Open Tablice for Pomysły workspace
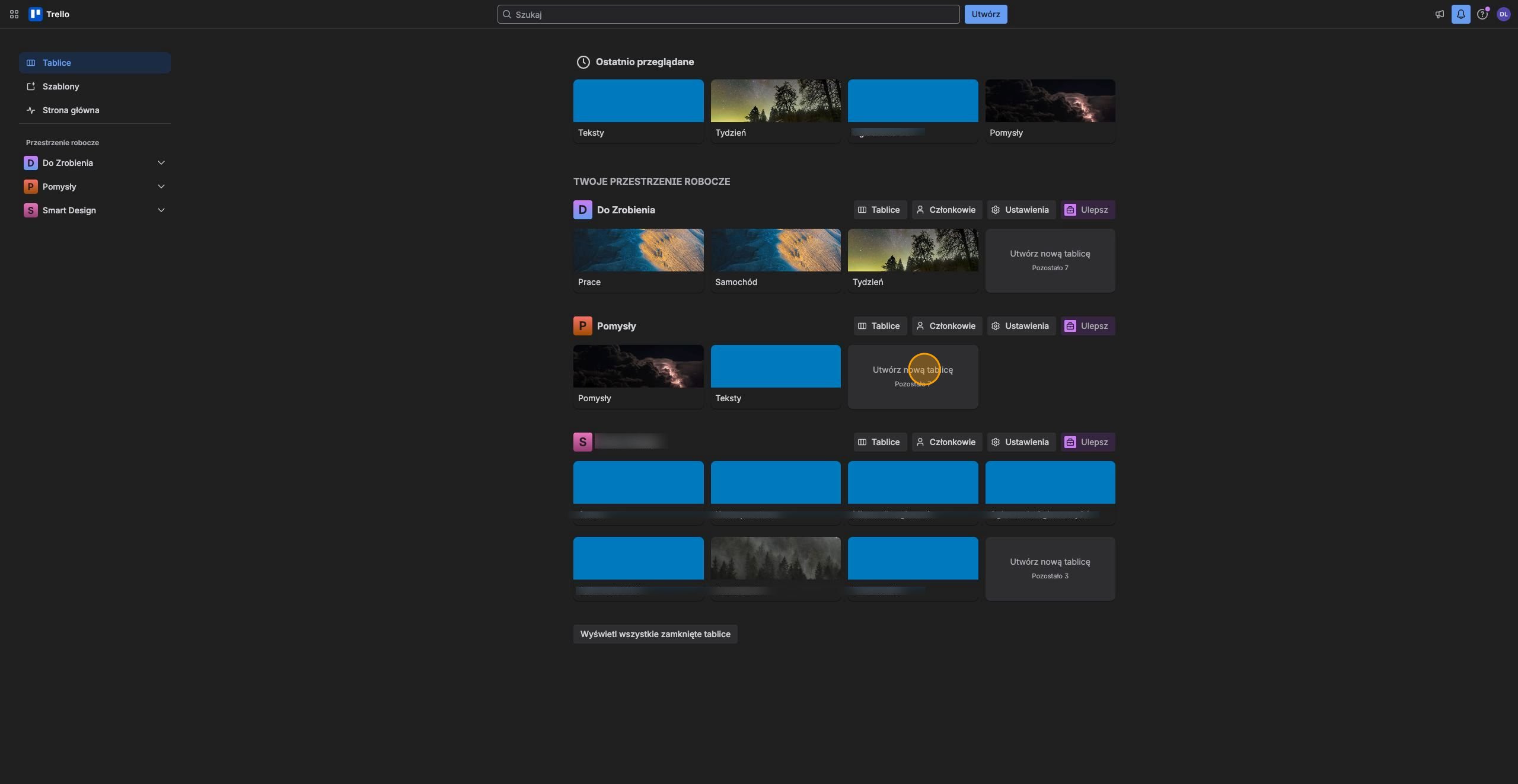Screen dimensions: 1518x784 tap(880, 326)
